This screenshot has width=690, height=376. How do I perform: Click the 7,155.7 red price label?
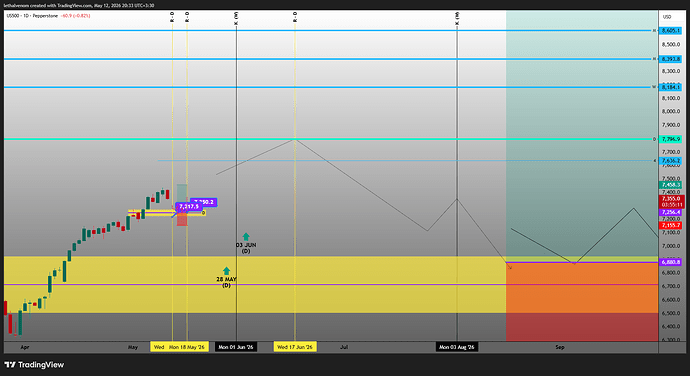(671, 225)
